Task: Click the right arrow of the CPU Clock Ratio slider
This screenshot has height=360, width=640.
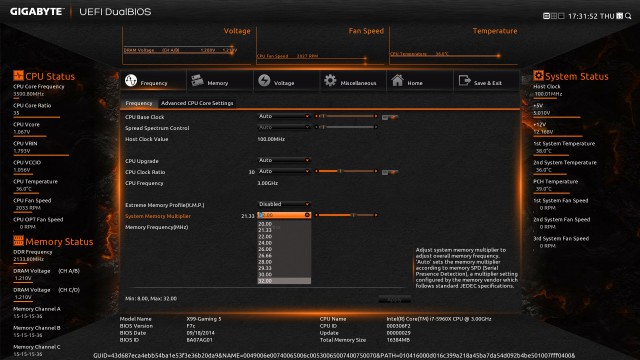Action: click(x=376, y=171)
